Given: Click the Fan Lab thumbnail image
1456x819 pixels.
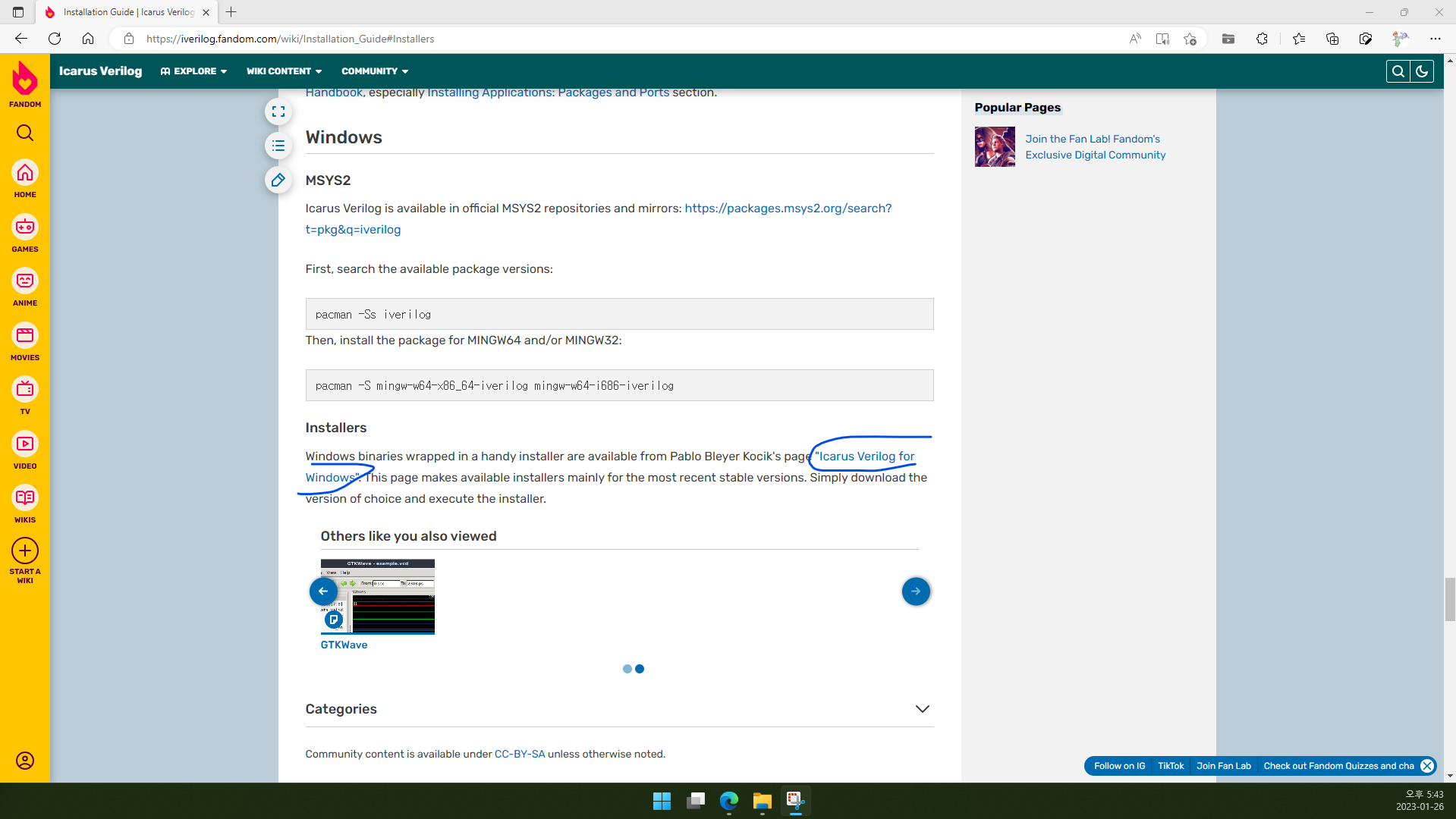Looking at the screenshot, I should click(x=995, y=147).
